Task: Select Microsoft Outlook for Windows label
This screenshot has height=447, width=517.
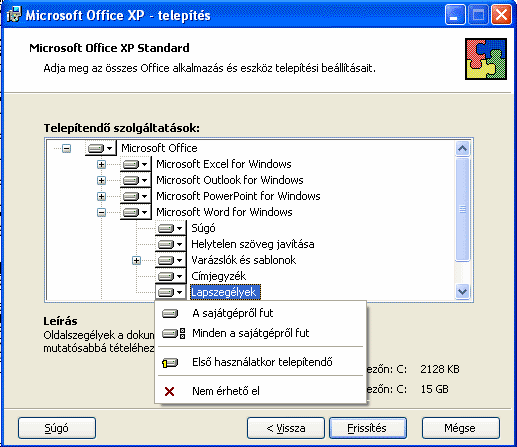Action: pyautogui.click(x=230, y=180)
